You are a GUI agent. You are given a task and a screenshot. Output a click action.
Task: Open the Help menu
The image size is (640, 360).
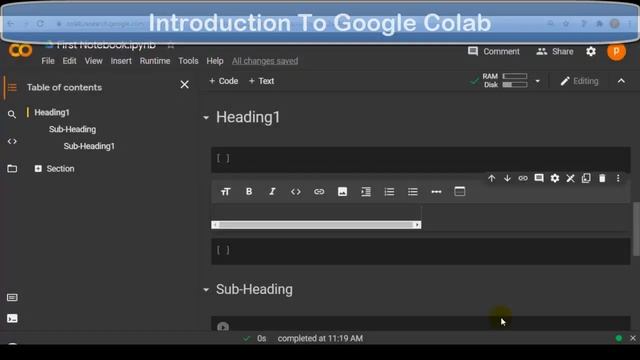coord(215,61)
